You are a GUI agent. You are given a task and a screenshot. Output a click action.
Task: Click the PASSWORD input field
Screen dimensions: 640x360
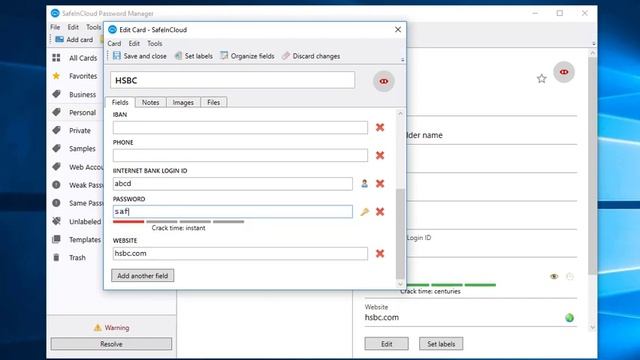pyautogui.click(x=233, y=211)
